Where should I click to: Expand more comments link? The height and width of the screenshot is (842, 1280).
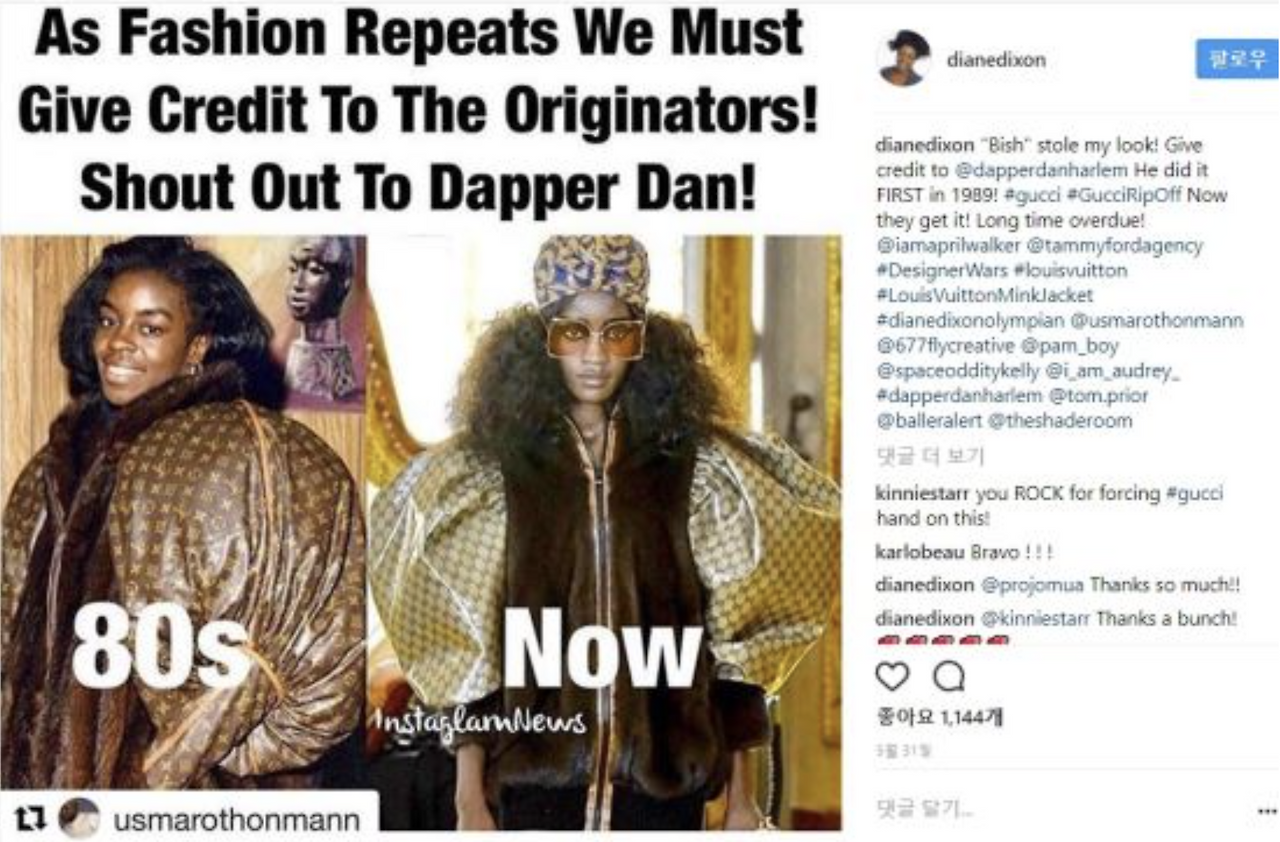click(930, 457)
